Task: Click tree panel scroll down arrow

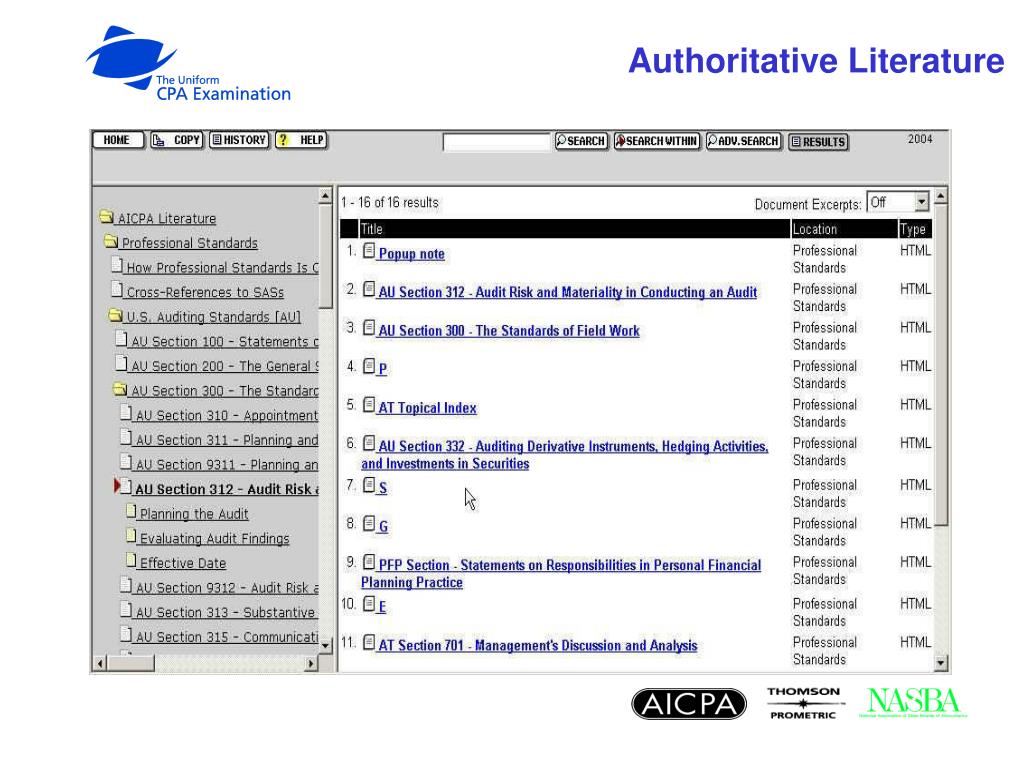Action: tap(326, 646)
